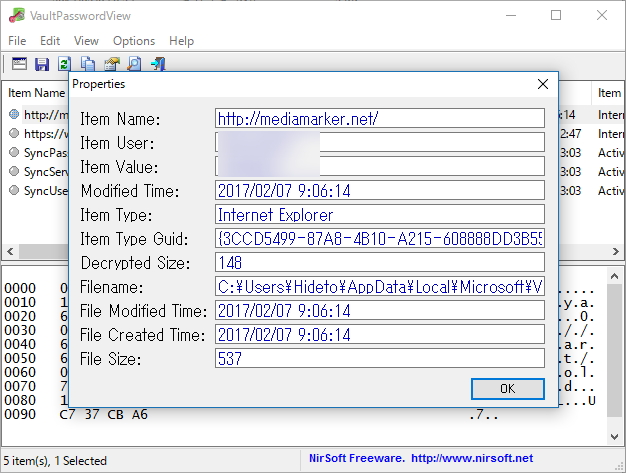Click the hex pane scrollbar down arrow
Screen dimensions: 626x473
pos(614,437)
